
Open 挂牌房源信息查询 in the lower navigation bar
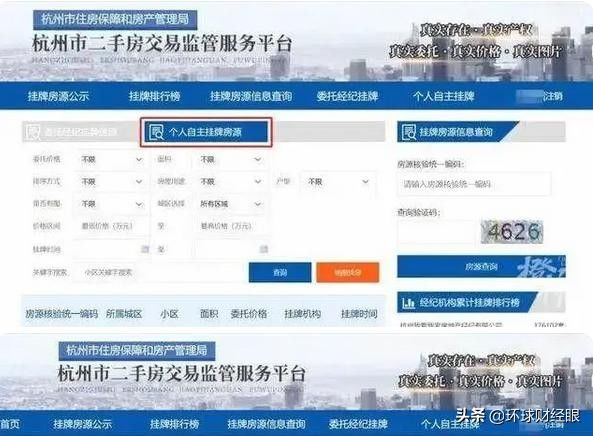(x=266, y=424)
